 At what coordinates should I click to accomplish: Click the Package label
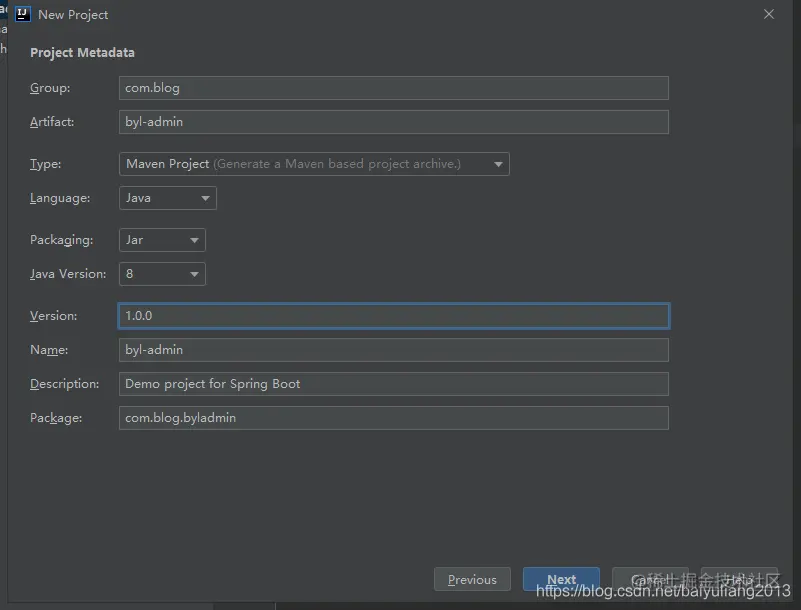[56, 418]
